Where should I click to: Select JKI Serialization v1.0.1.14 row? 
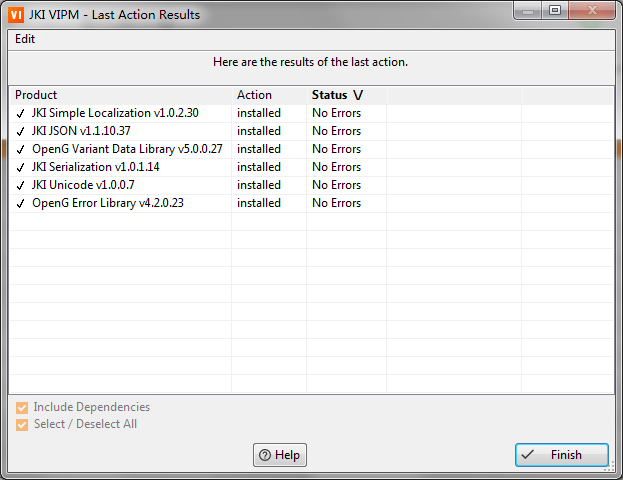point(312,167)
